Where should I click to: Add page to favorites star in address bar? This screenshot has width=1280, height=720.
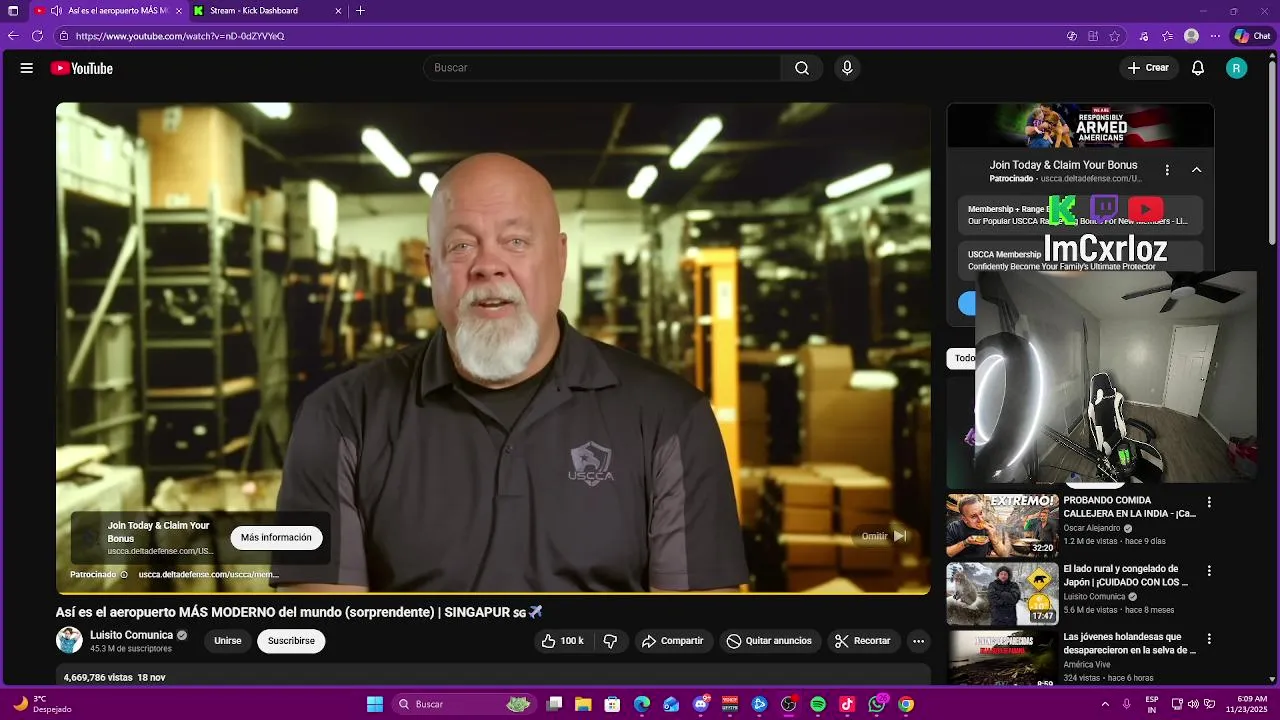(x=1115, y=36)
